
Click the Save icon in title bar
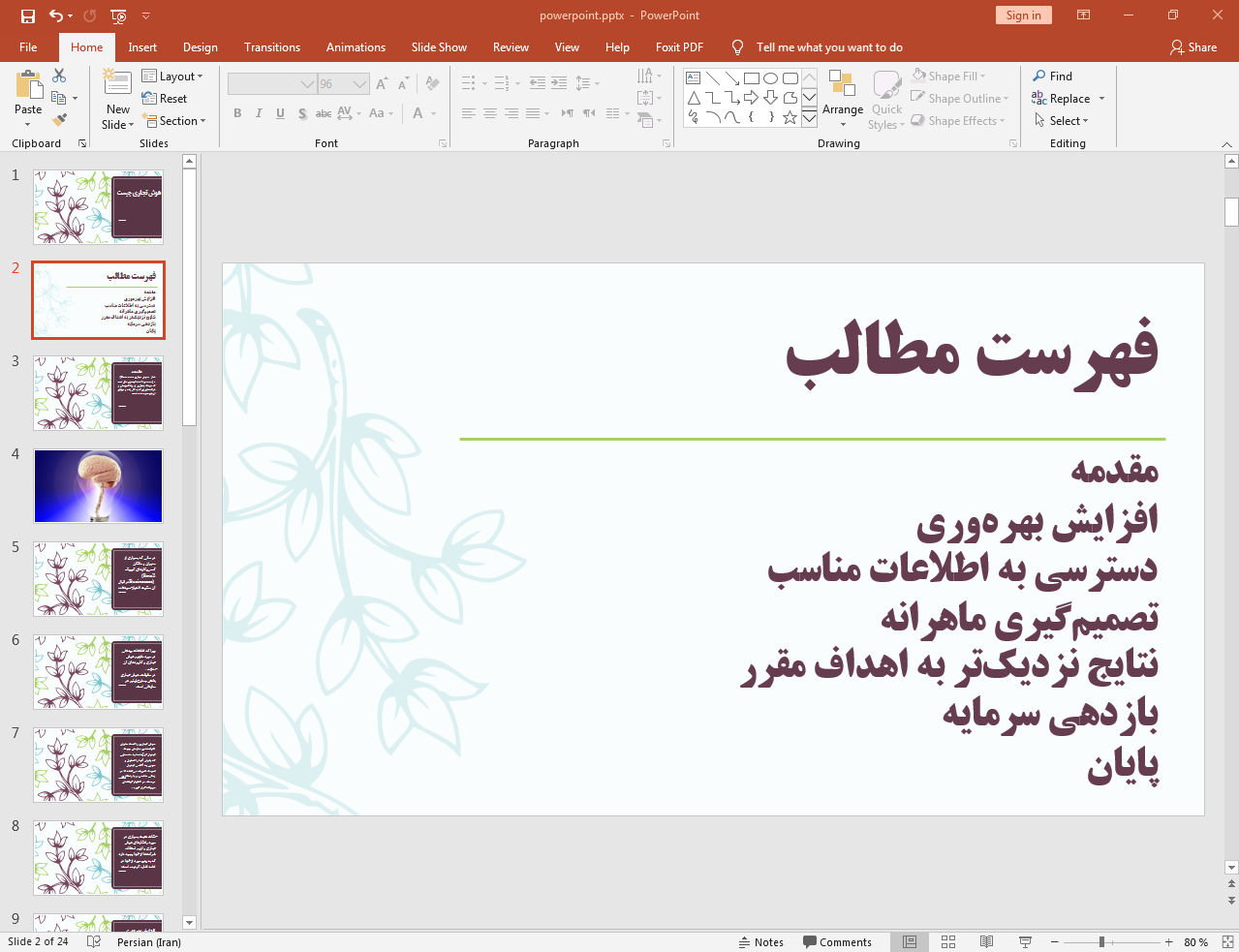(x=27, y=15)
